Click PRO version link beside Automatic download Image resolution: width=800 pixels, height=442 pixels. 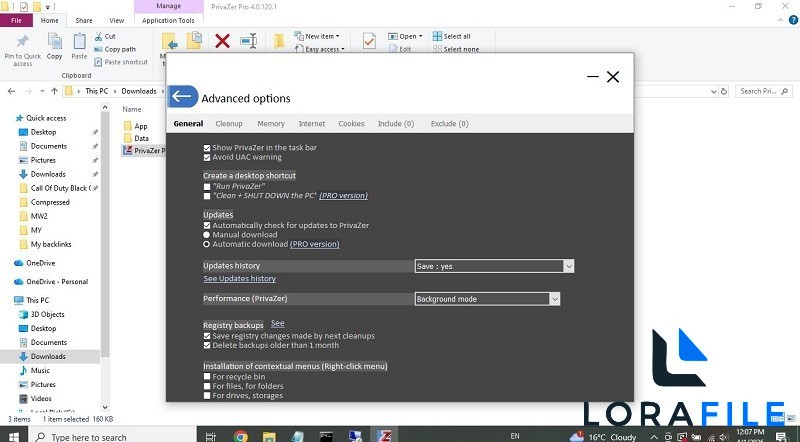click(315, 244)
